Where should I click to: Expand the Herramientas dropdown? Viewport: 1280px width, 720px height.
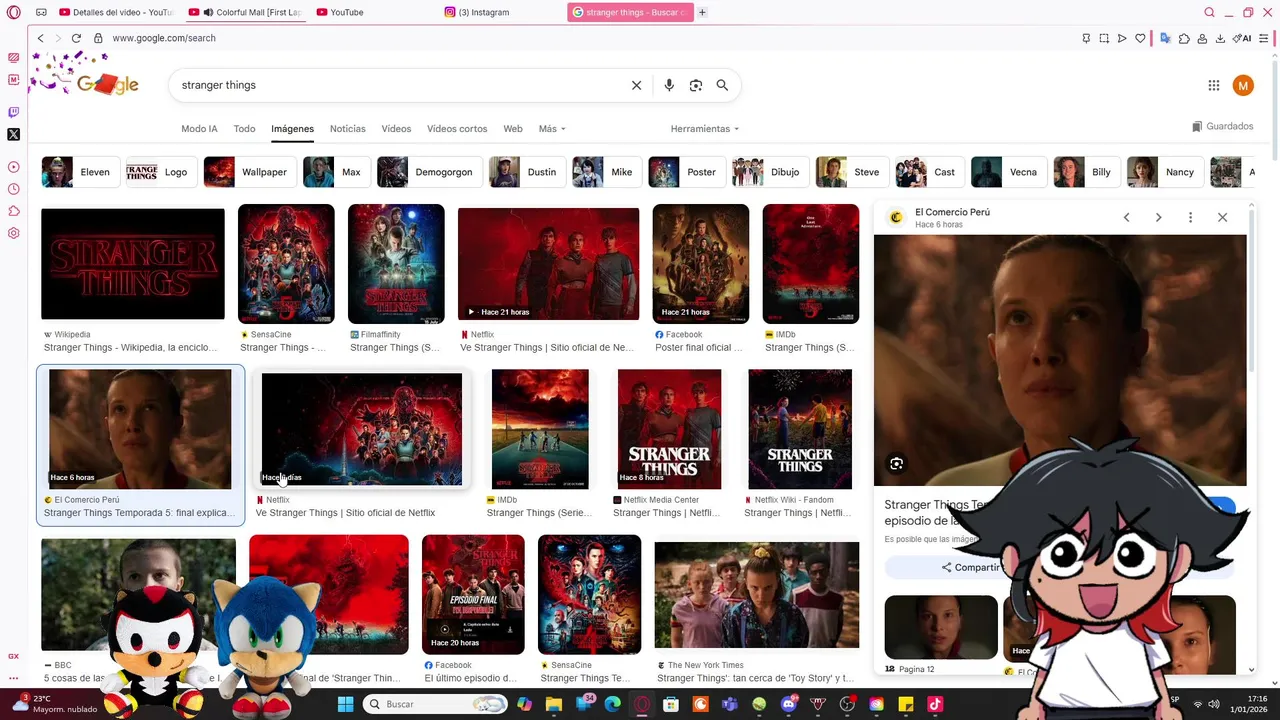[x=705, y=129]
